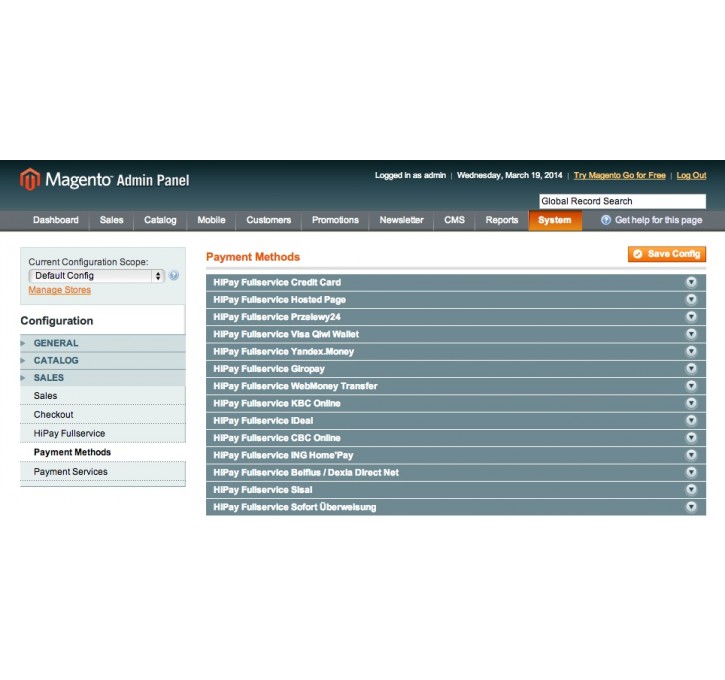725x680 pixels.
Task: Expand HiPay Fullservice Przelewy24 arrow
Action: (691, 317)
